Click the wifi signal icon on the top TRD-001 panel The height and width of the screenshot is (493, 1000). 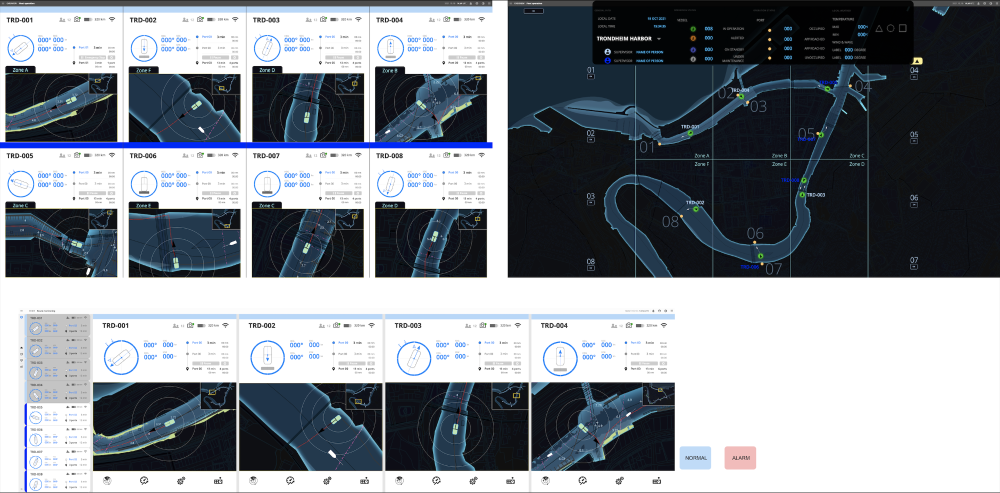pyautogui.click(x=113, y=19)
